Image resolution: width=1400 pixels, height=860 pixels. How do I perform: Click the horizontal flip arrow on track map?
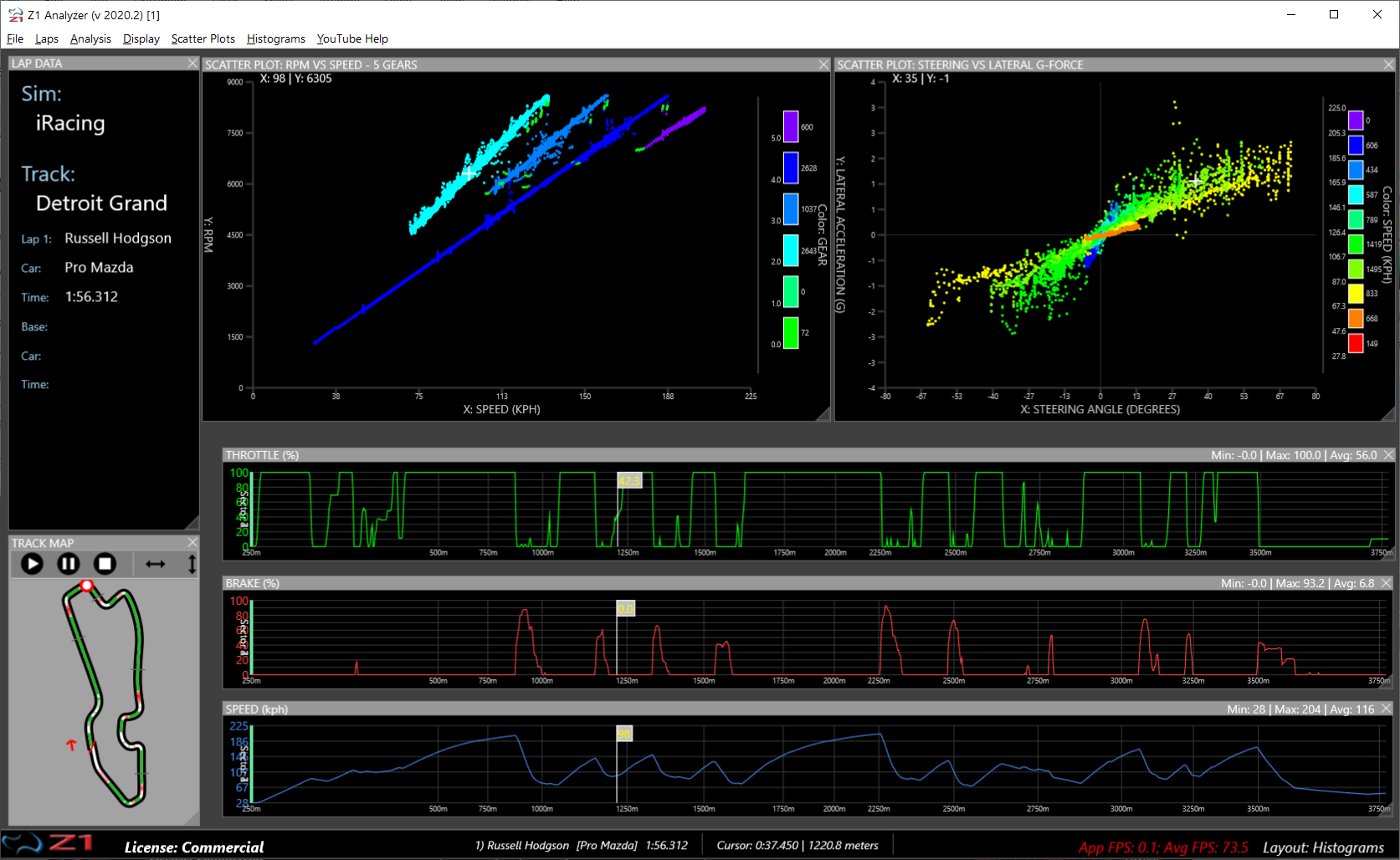coord(156,564)
